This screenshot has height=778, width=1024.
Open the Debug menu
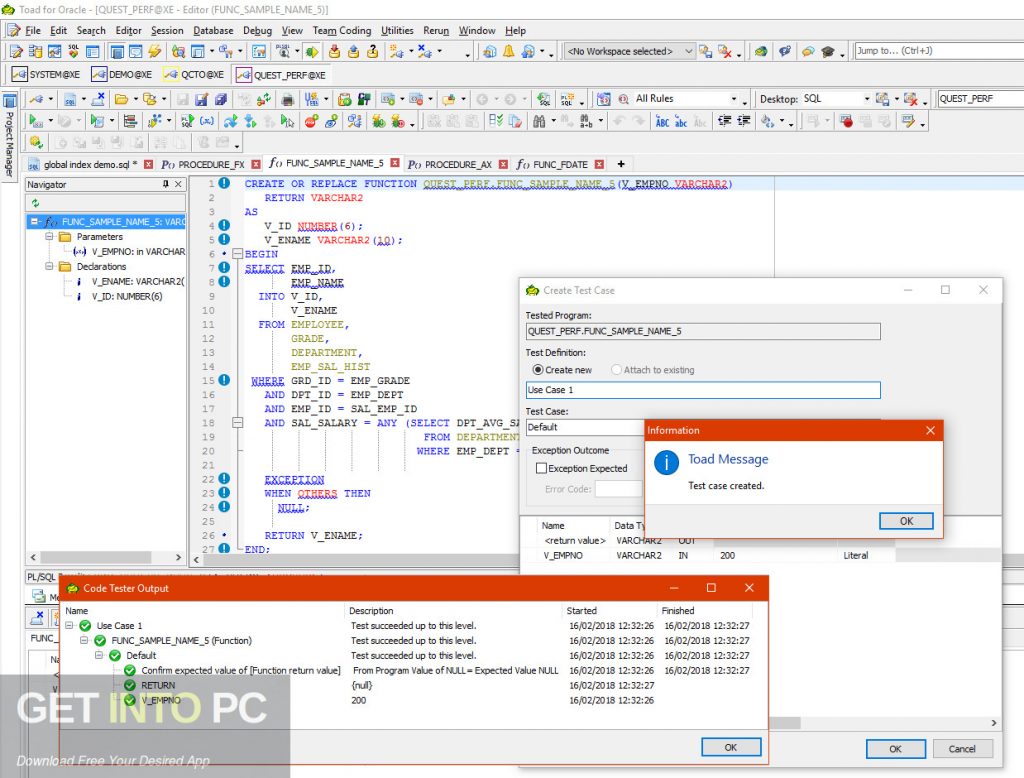(257, 31)
